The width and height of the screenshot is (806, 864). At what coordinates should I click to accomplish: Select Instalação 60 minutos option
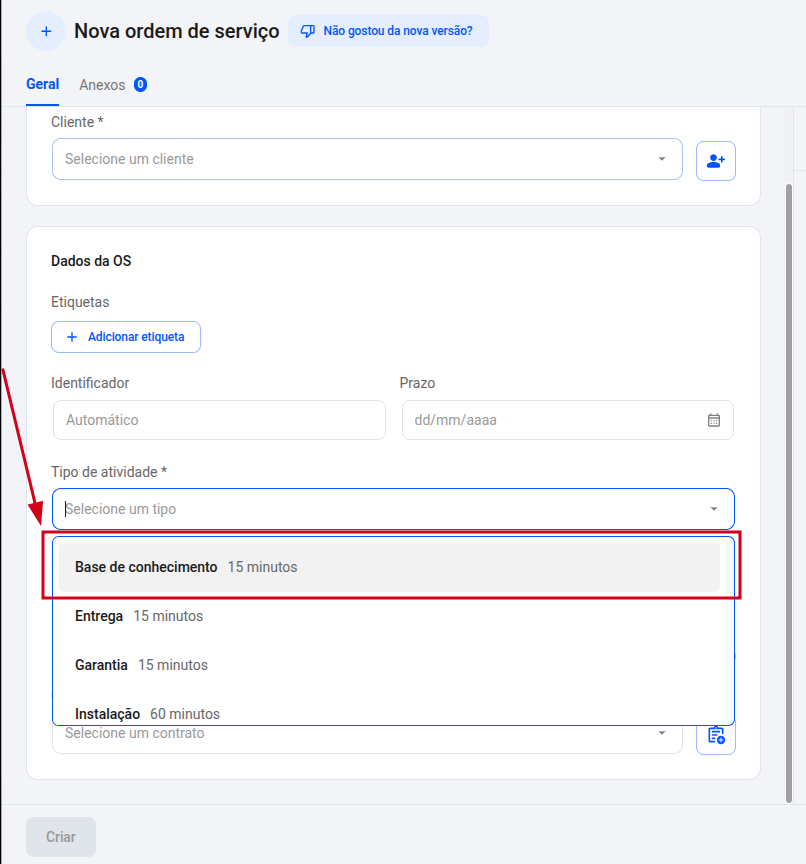point(147,713)
